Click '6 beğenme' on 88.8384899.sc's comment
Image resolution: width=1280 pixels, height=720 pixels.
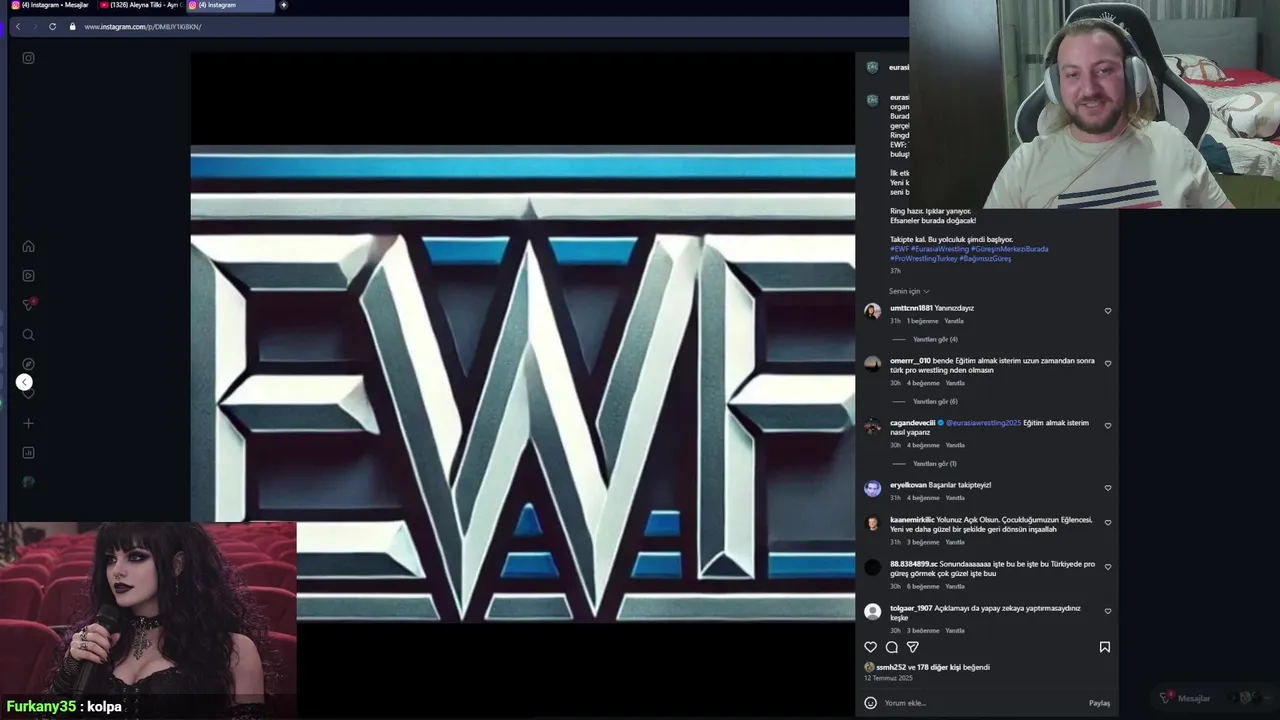[x=923, y=587]
